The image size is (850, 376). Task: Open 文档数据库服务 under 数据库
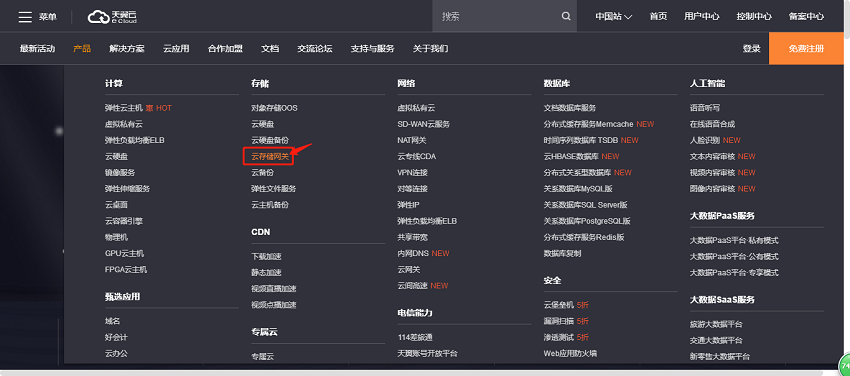[570, 108]
